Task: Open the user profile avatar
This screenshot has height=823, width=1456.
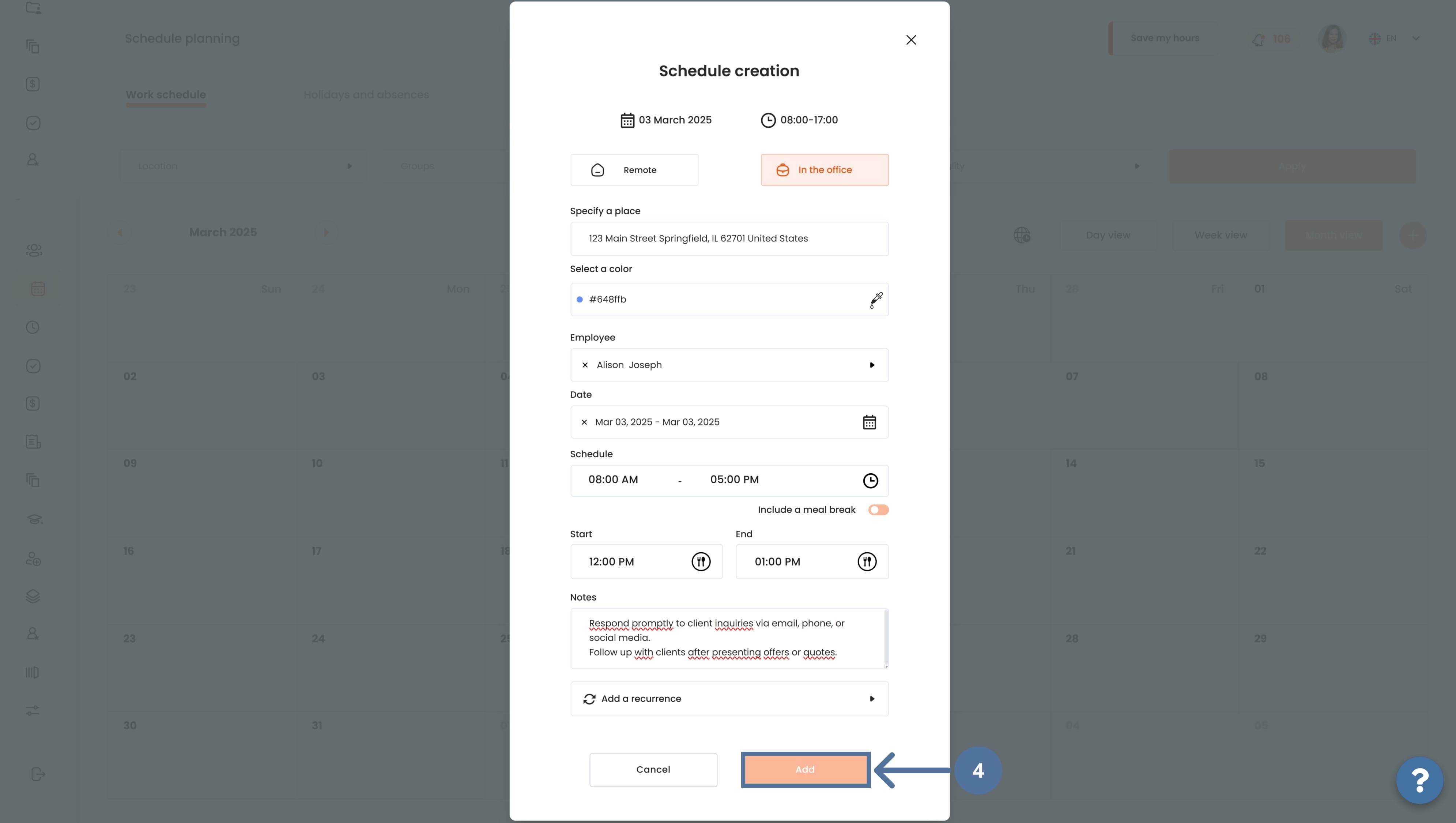Action: 1332,38
